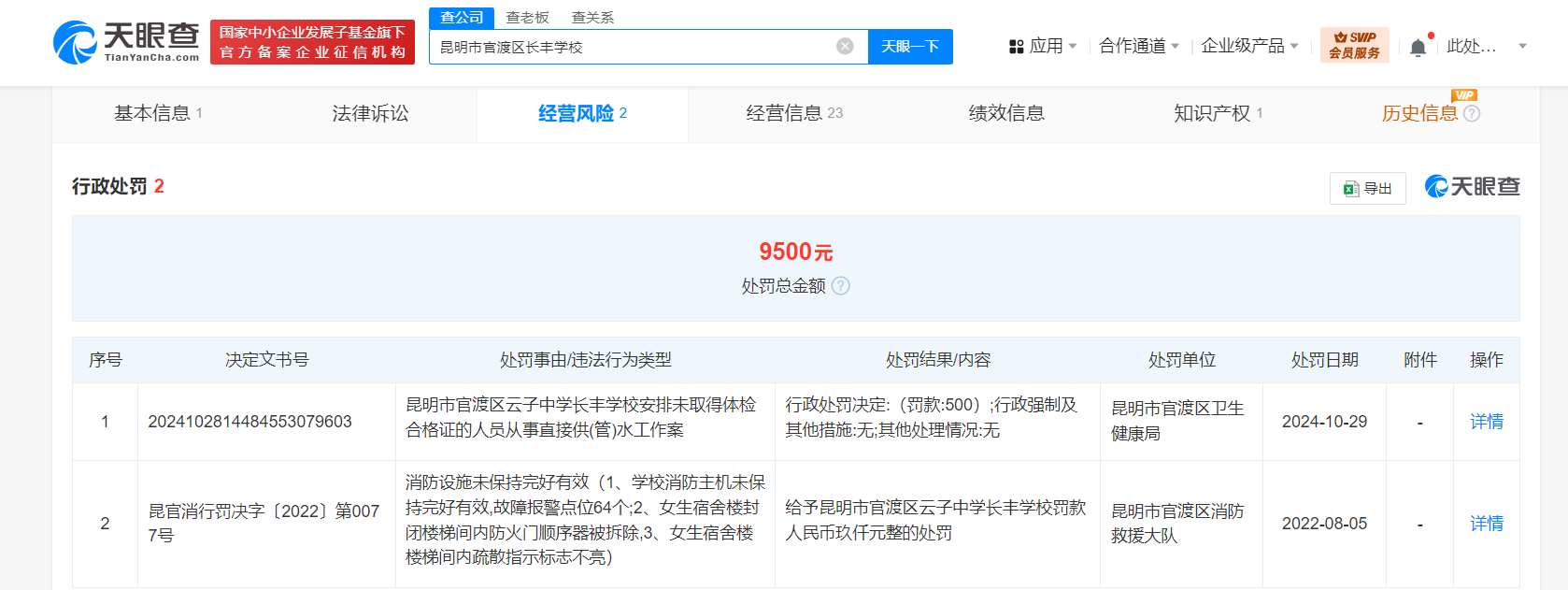Click the 此处… username text
The image size is (1568, 590).
click(1471, 46)
